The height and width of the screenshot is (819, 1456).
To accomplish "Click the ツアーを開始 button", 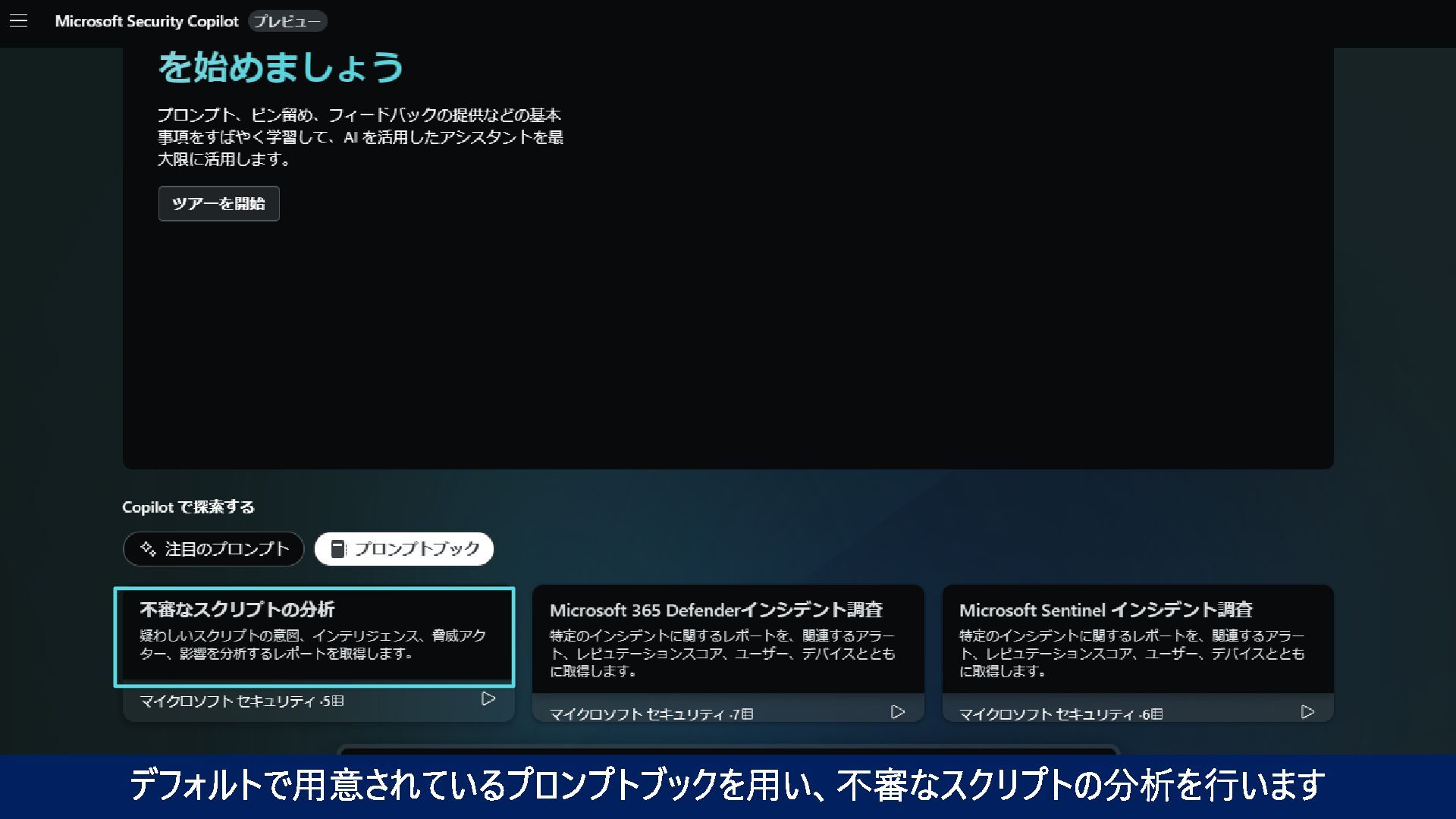I will 218,203.
